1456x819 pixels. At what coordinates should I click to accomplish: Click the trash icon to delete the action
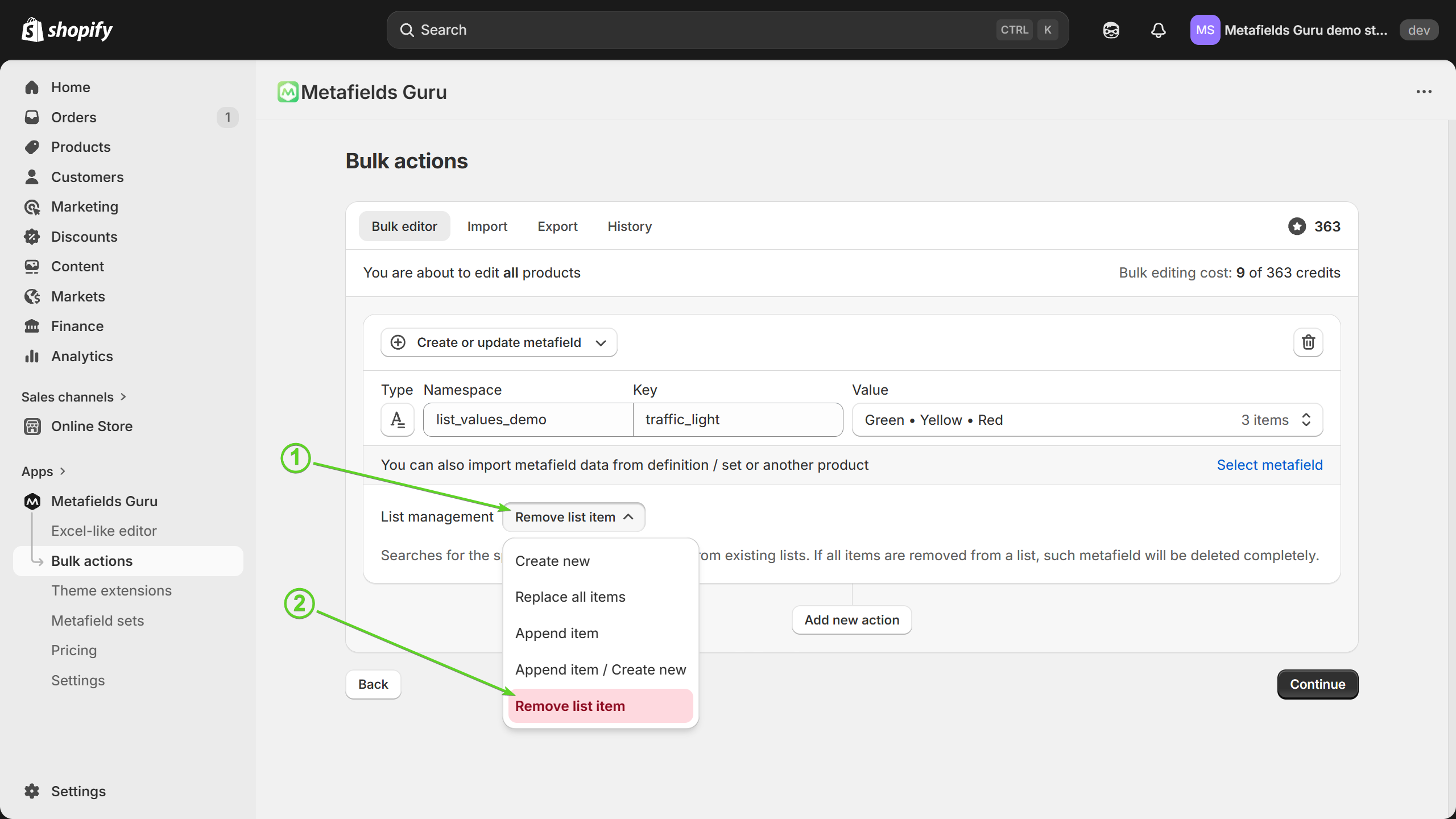1308,342
